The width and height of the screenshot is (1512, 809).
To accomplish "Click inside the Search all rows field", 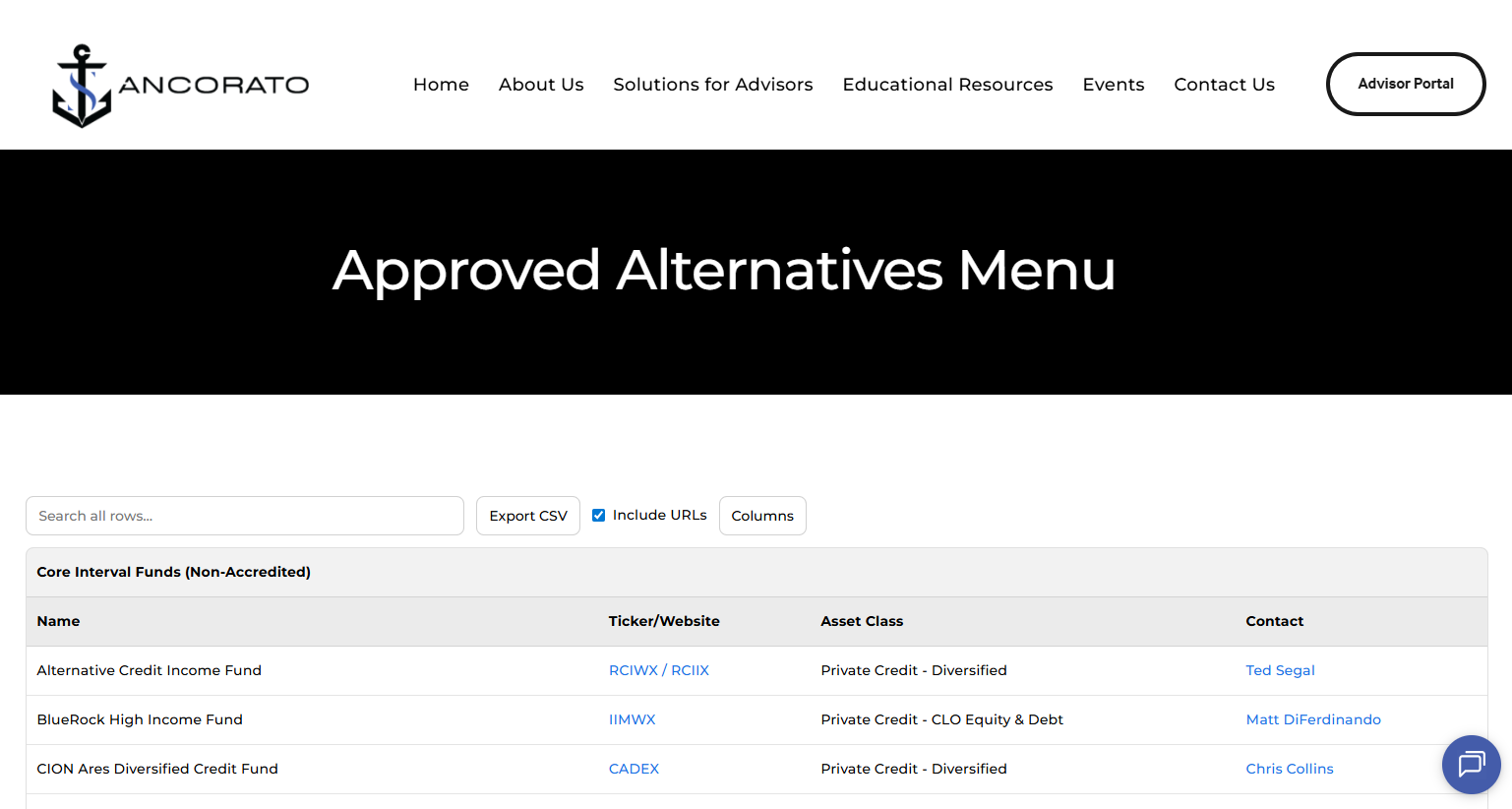I will click(244, 515).
